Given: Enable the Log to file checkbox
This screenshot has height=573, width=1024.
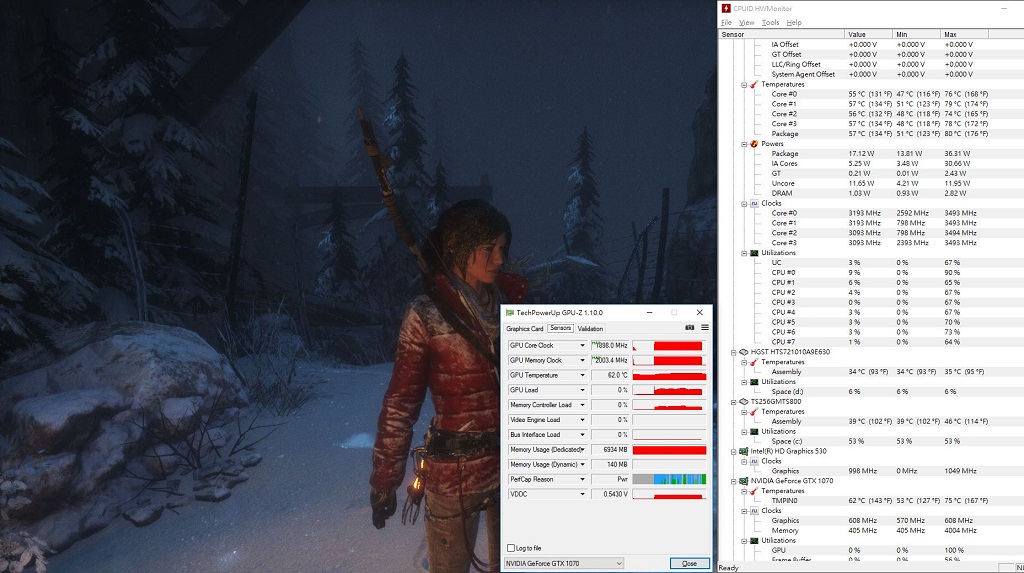Looking at the screenshot, I should (511, 548).
